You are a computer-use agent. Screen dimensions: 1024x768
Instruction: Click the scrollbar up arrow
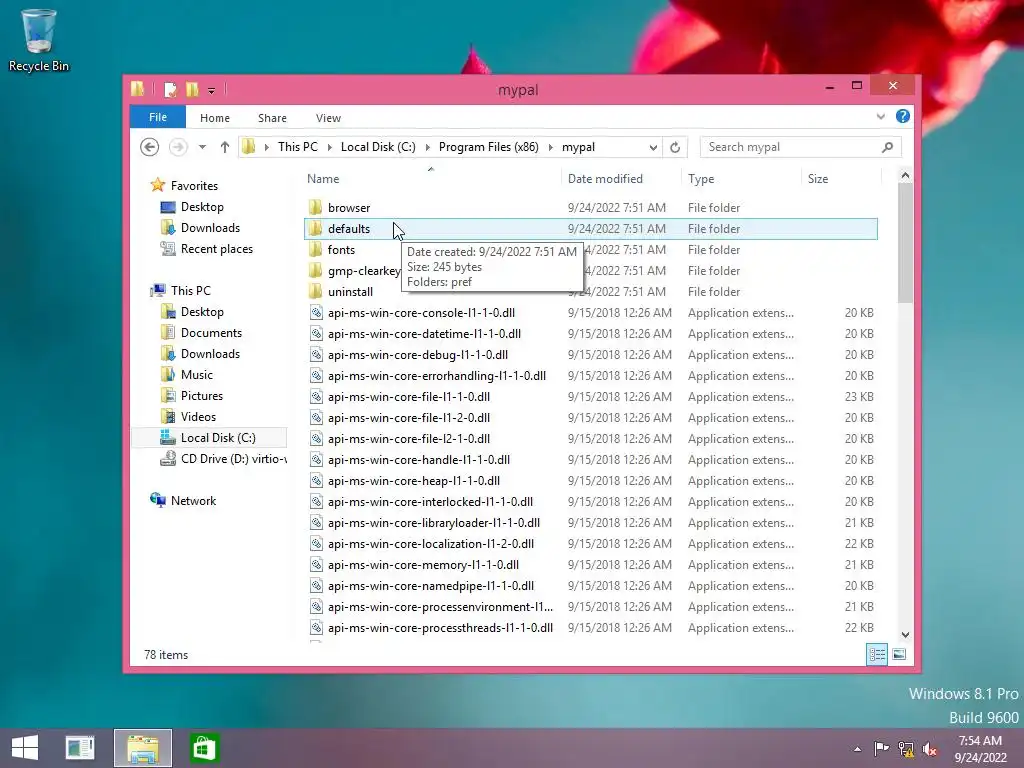[x=905, y=175]
